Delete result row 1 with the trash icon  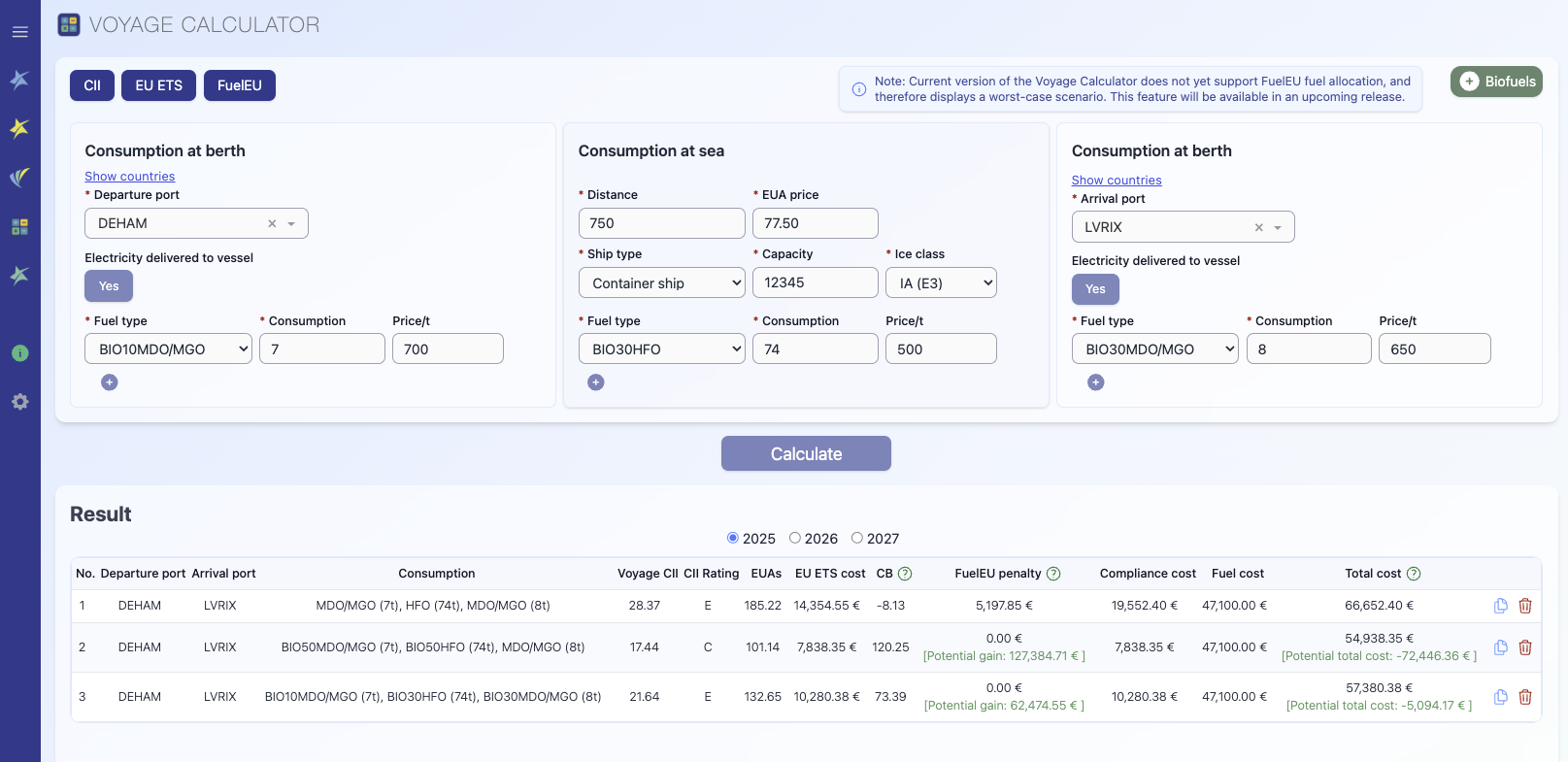[1525, 606]
